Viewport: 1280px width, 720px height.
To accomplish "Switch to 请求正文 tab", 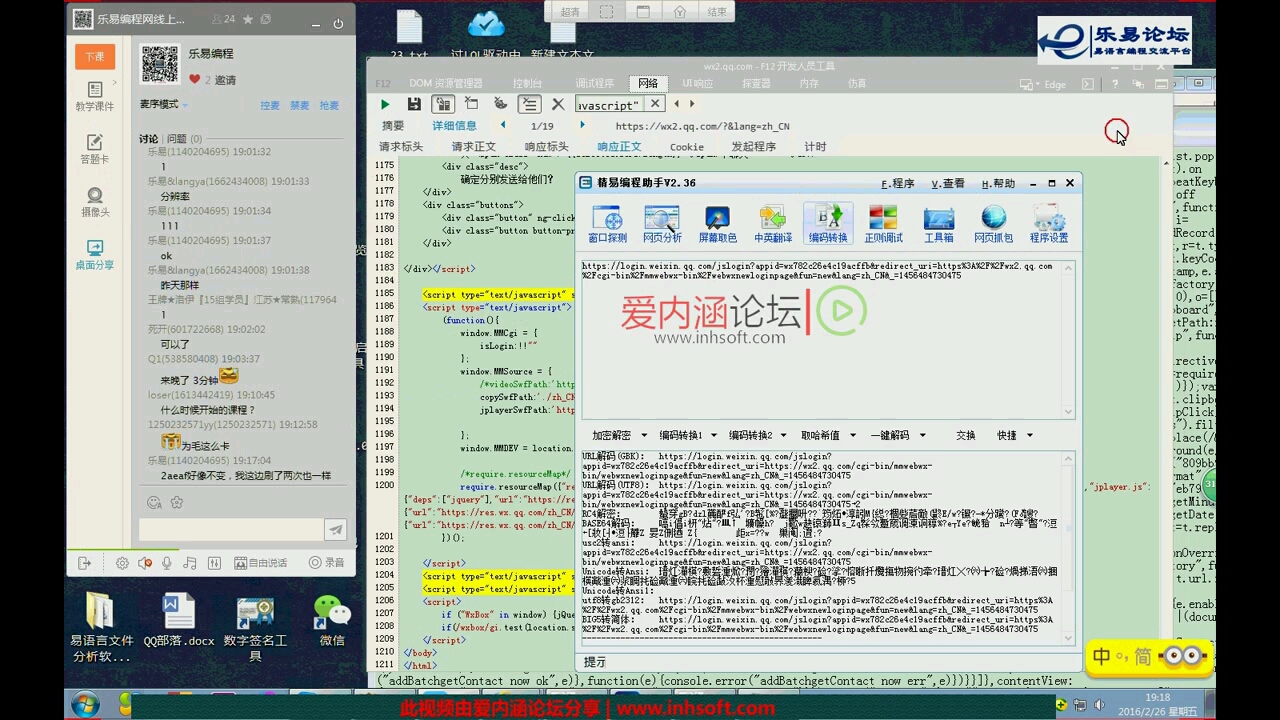I will [473, 146].
